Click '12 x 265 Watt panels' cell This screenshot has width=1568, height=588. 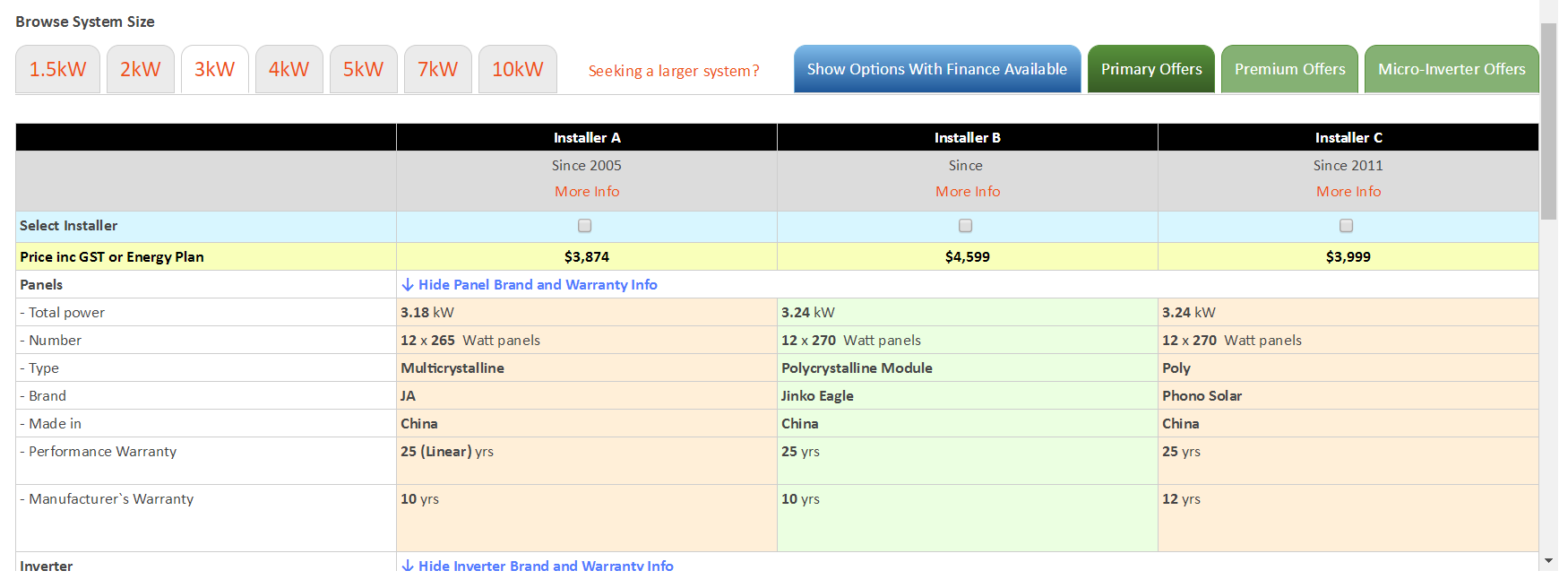(x=587, y=340)
